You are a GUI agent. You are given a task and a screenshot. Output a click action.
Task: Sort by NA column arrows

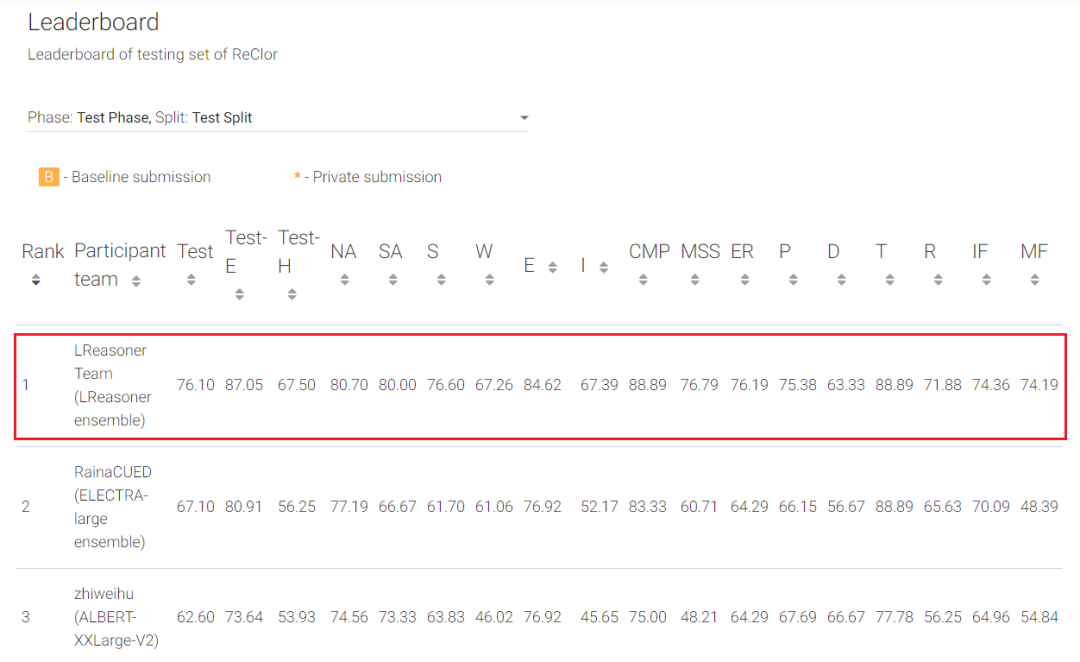point(345,281)
